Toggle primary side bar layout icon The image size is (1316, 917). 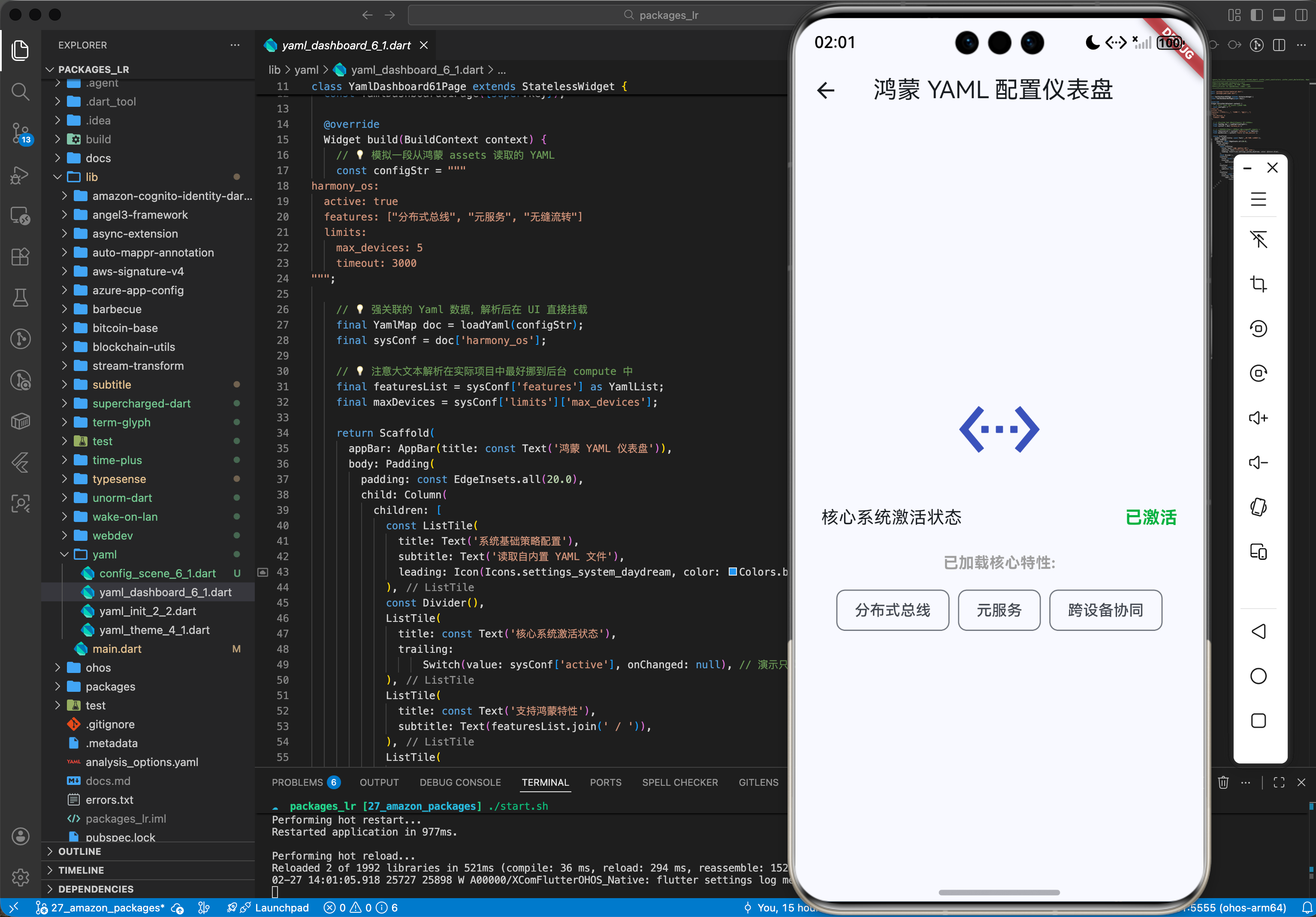[x=1256, y=15]
